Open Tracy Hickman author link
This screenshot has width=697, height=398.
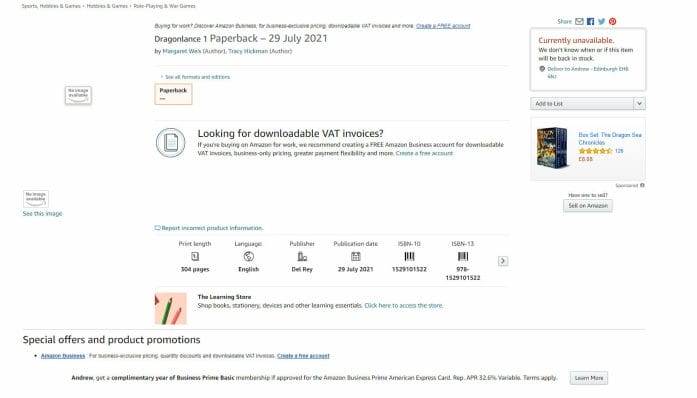click(248, 51)
